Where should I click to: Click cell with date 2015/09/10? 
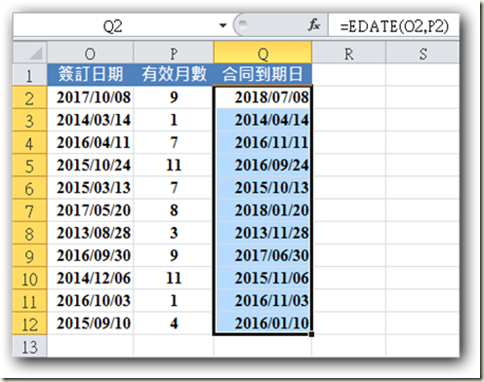(x=90, y=324)
